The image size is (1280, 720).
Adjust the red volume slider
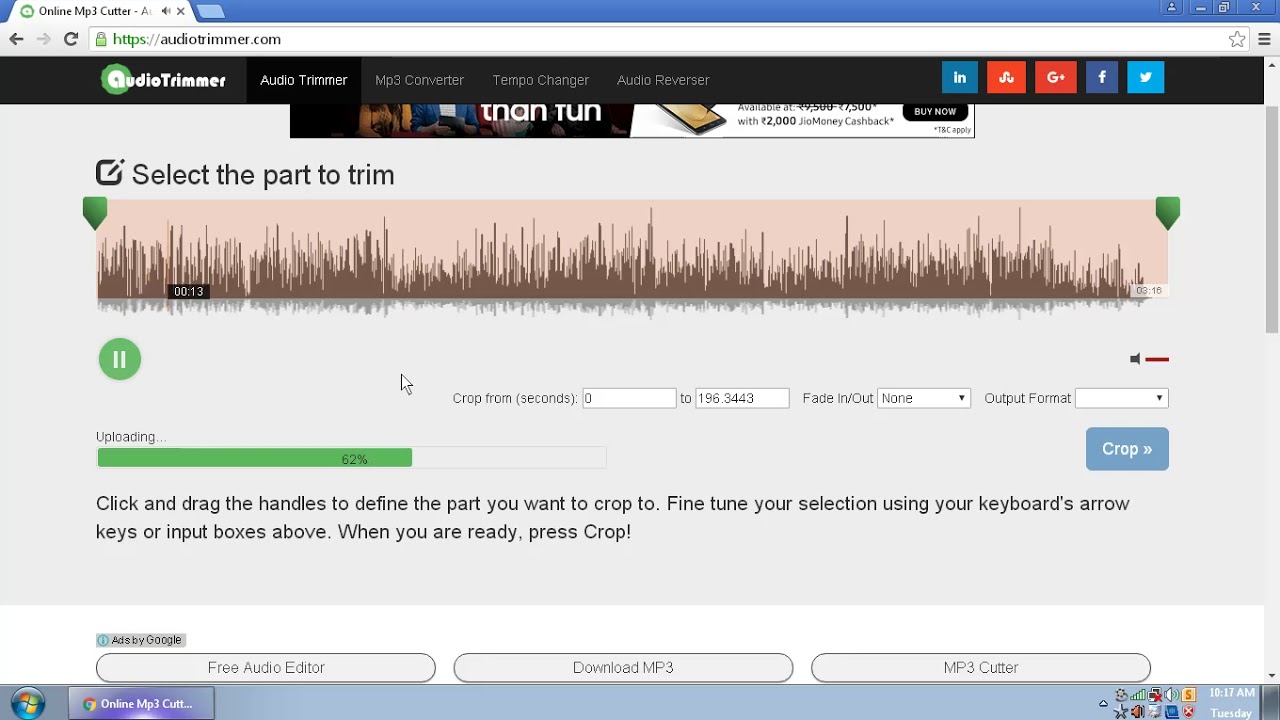pos(1157,359)
